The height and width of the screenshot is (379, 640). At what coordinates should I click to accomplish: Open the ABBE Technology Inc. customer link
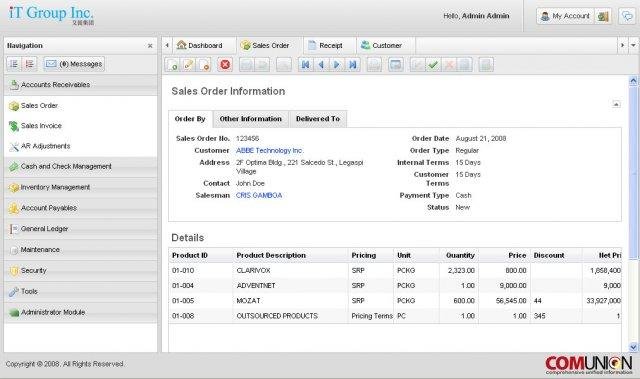270,151
